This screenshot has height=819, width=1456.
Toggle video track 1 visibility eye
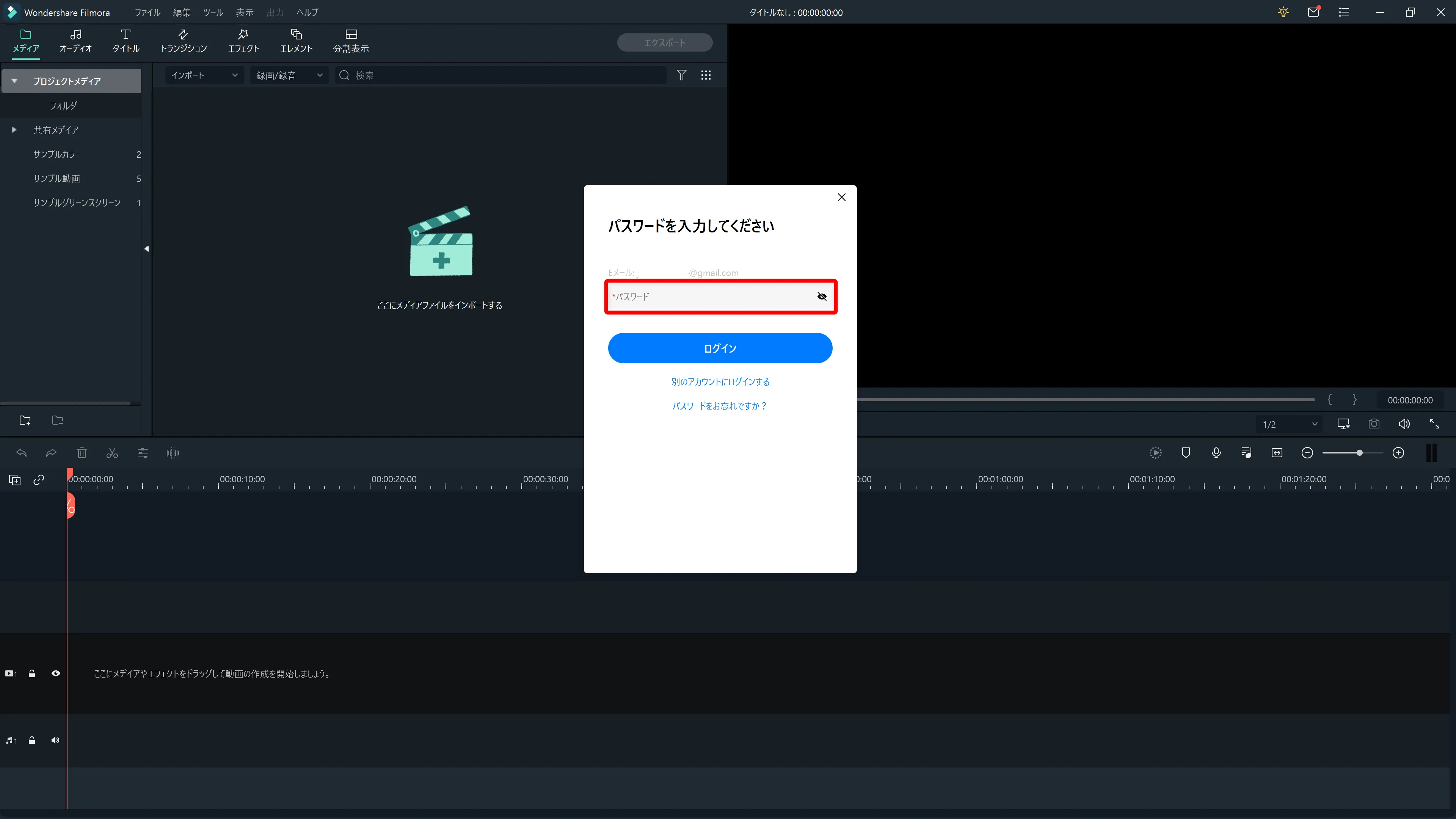click(x=55, y=673)
